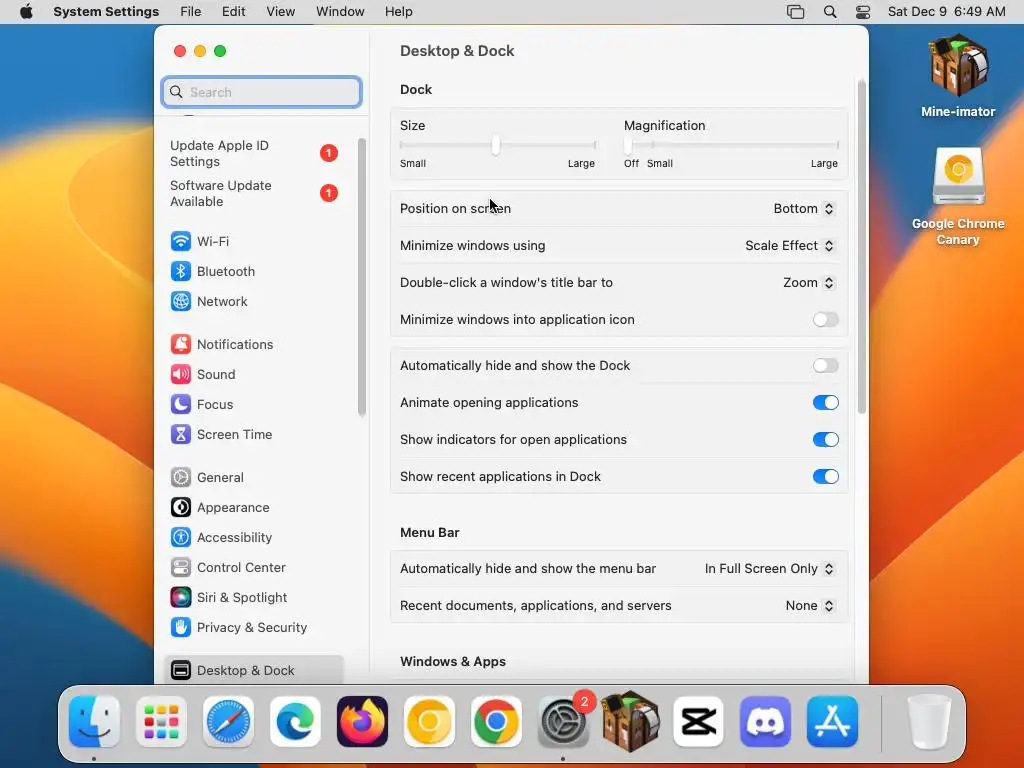The width and height of the screenshot is (1024, 768).
Task: Click the Desktop & Dock pane scrollbar
Action: click(862, 247)
